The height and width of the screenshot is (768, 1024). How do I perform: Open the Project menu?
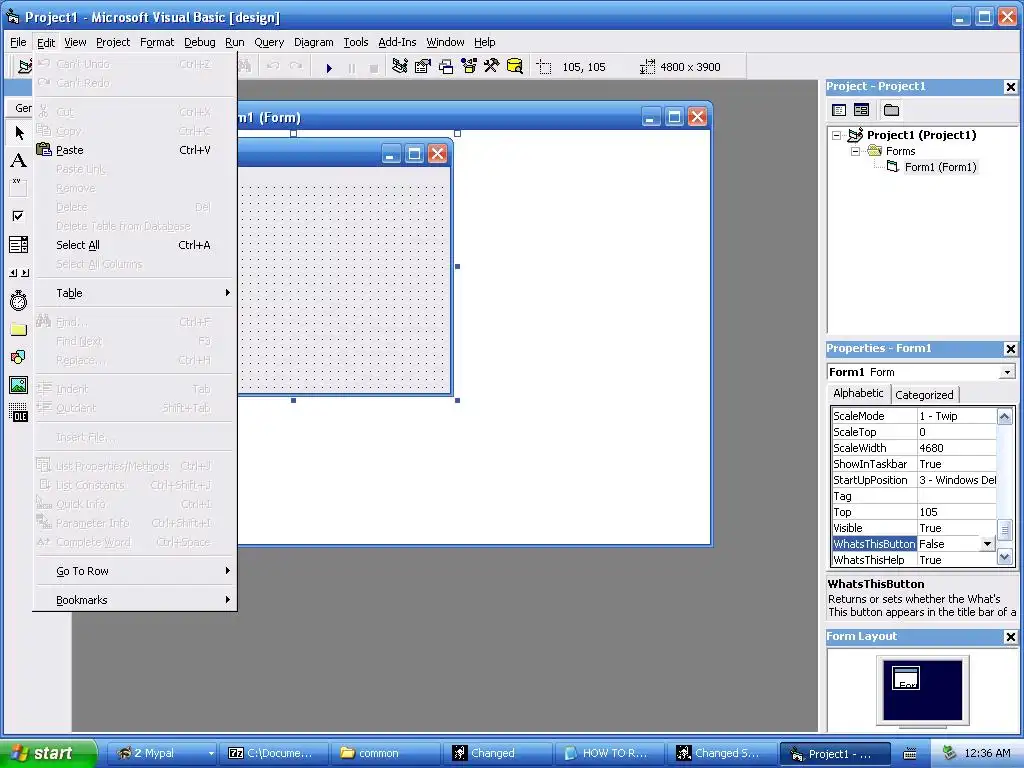click(x=113, y=42)
